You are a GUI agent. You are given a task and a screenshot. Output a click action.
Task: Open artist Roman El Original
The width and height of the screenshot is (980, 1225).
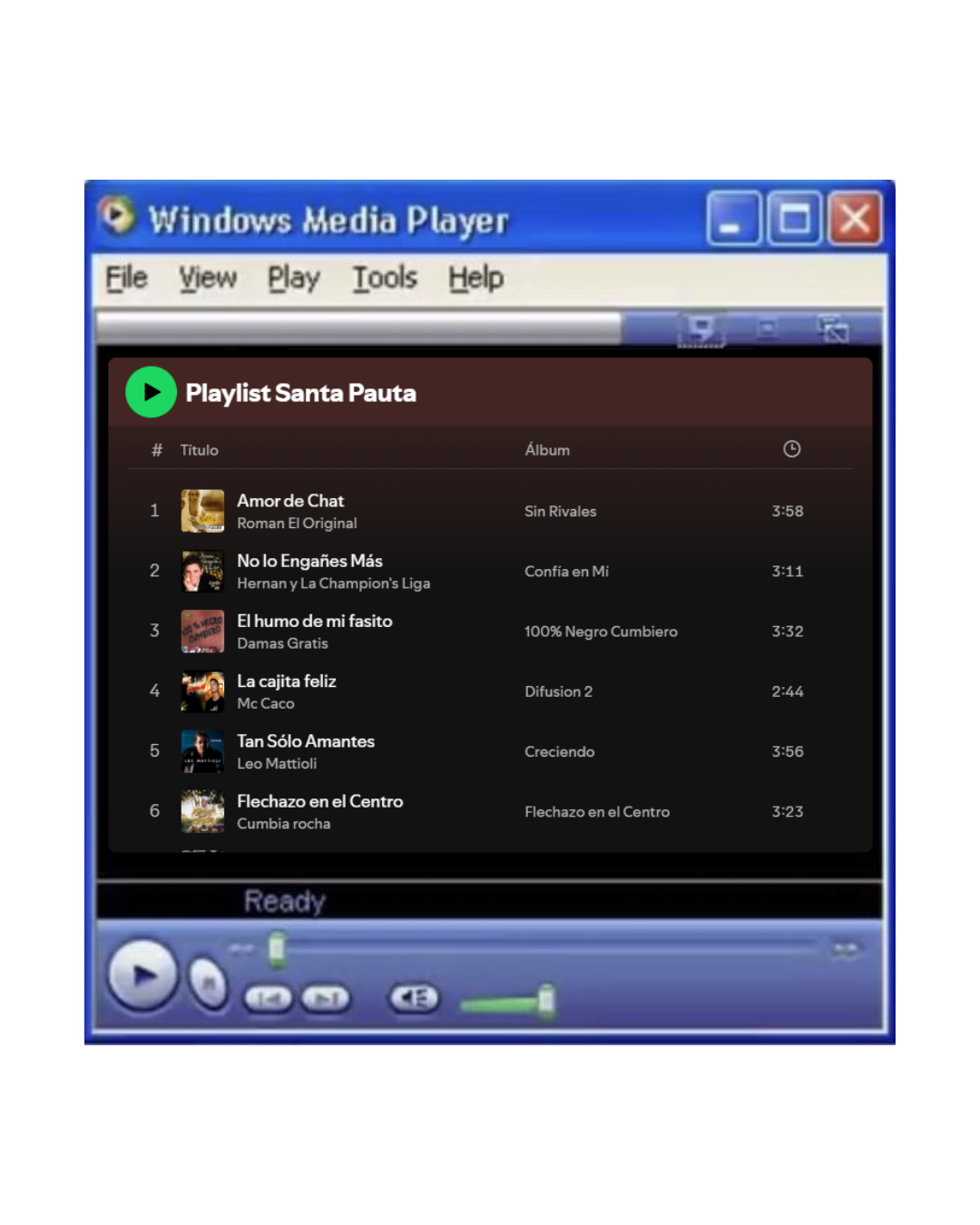(x=297, y=524)
